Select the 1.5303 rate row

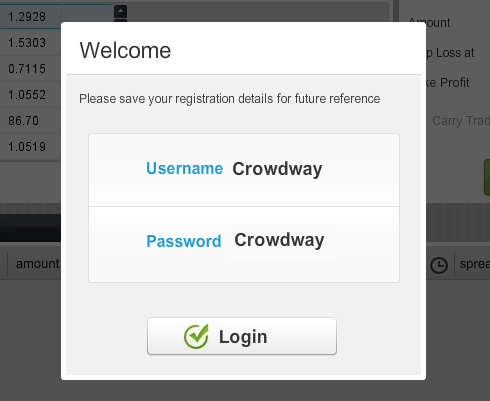click(31, 43)
